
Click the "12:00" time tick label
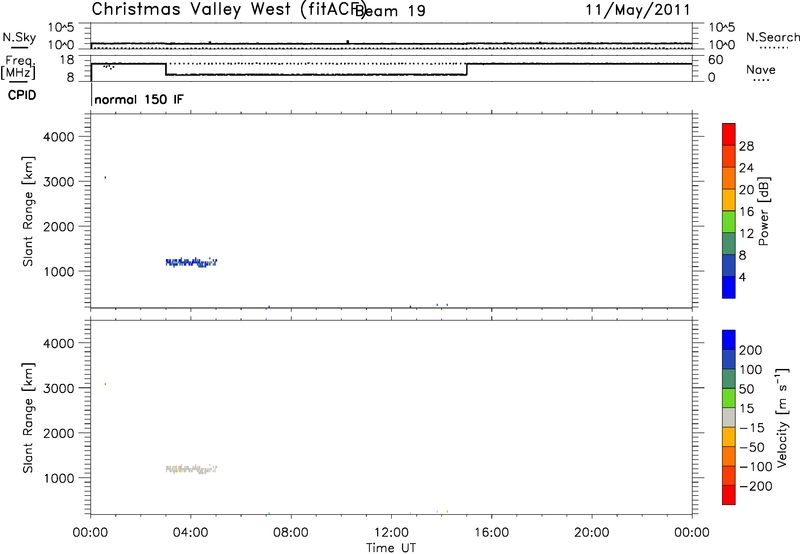(391, 533)
